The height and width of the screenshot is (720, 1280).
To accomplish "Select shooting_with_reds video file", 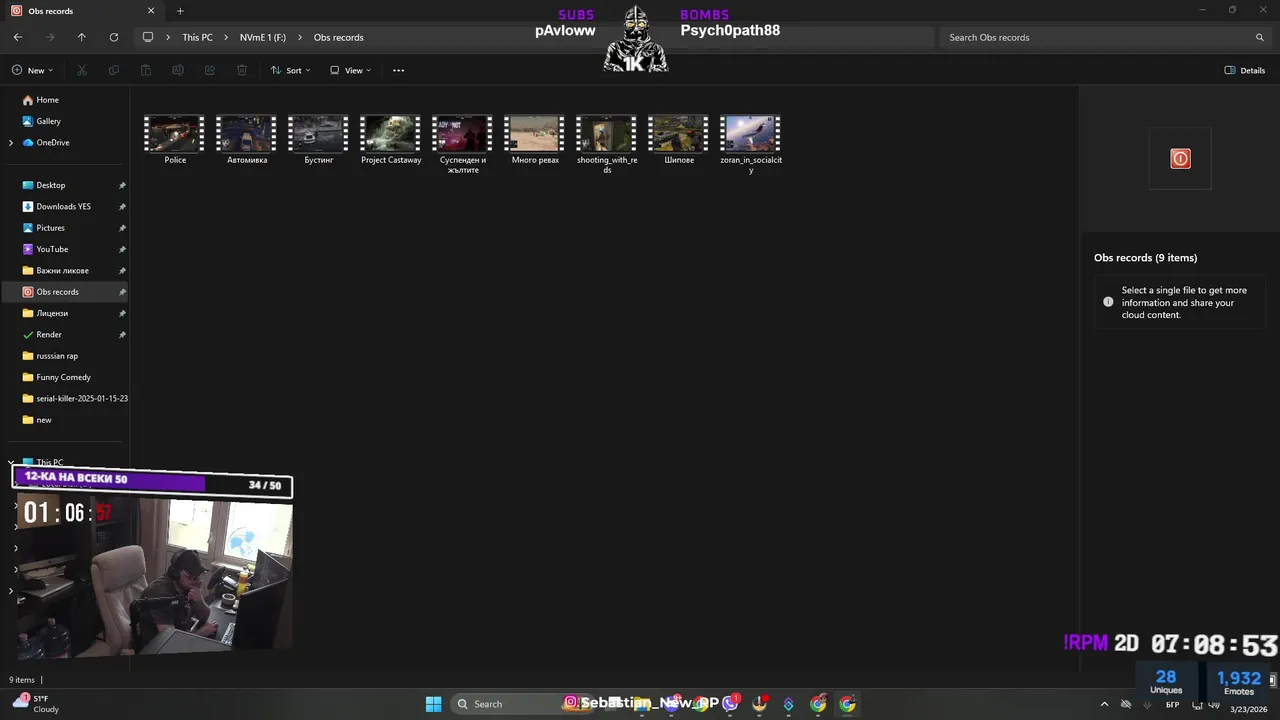I will (607, 144).
